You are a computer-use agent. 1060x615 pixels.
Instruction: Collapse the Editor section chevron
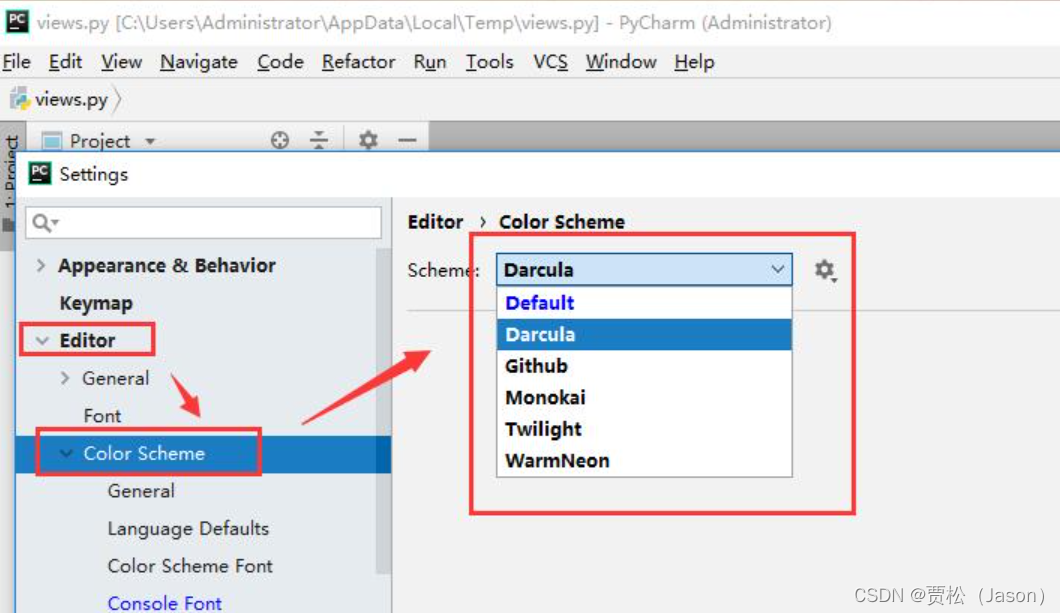click(x=42, y=341)
